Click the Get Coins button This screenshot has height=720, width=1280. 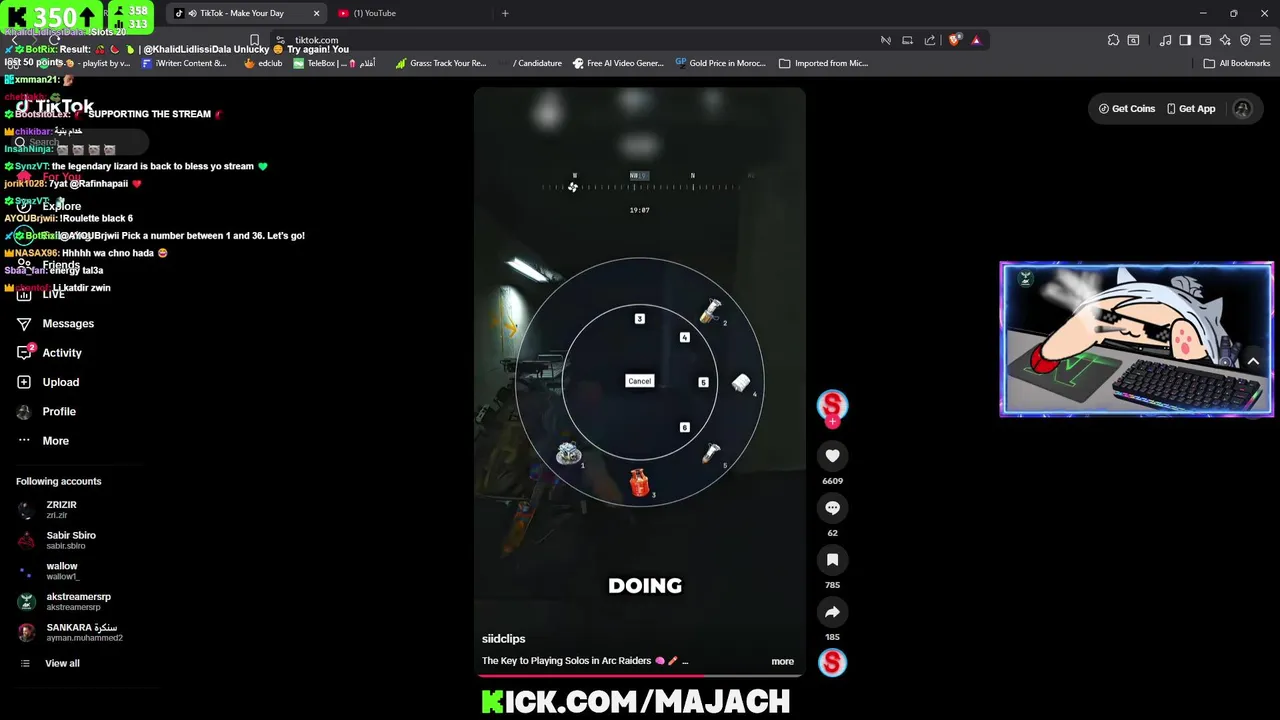point(1126,109)
